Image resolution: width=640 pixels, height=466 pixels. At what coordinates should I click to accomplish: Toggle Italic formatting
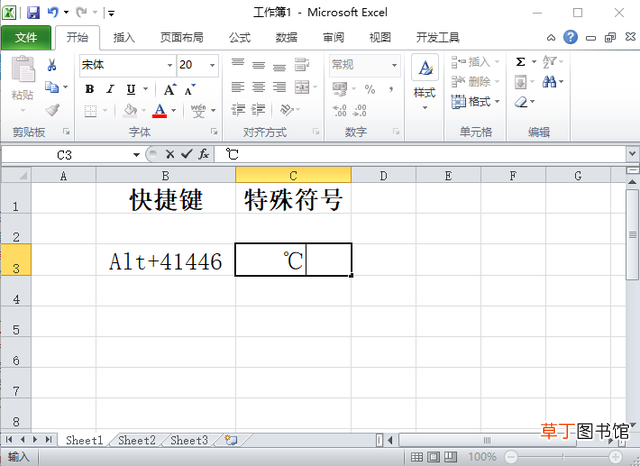110,89
